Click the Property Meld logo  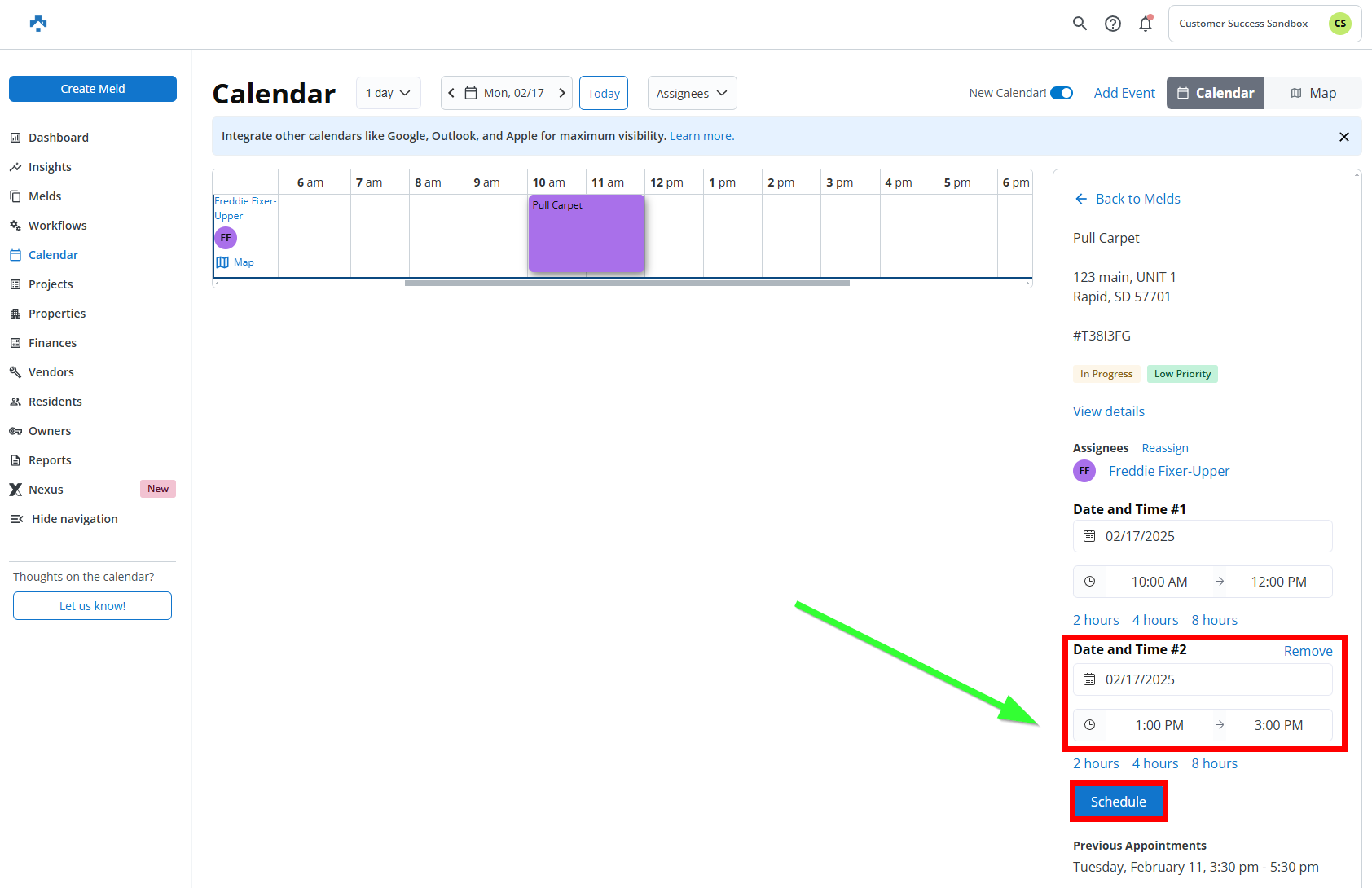point(38,24)
